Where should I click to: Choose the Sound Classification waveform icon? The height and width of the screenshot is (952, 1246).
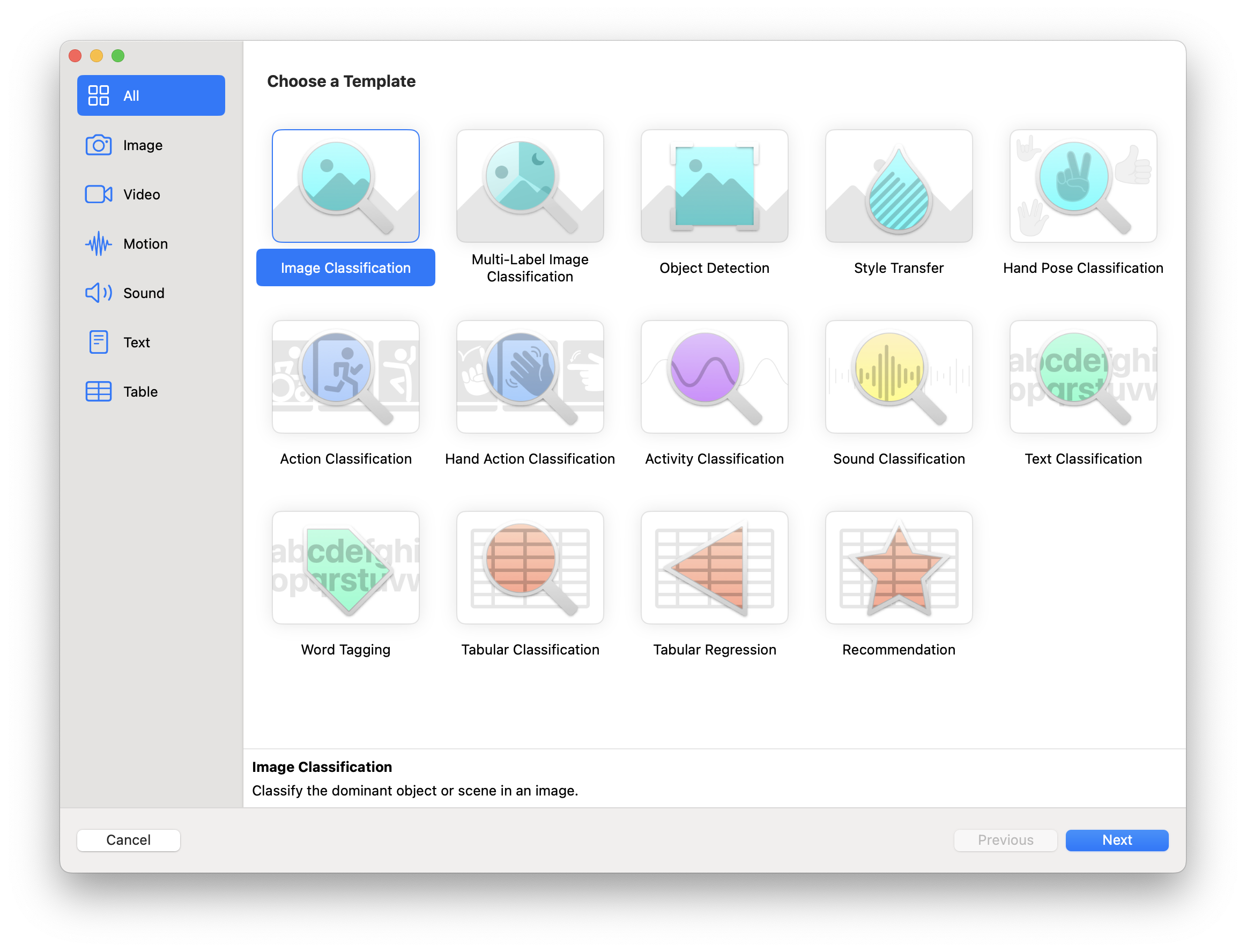click(x=899, y=377)
